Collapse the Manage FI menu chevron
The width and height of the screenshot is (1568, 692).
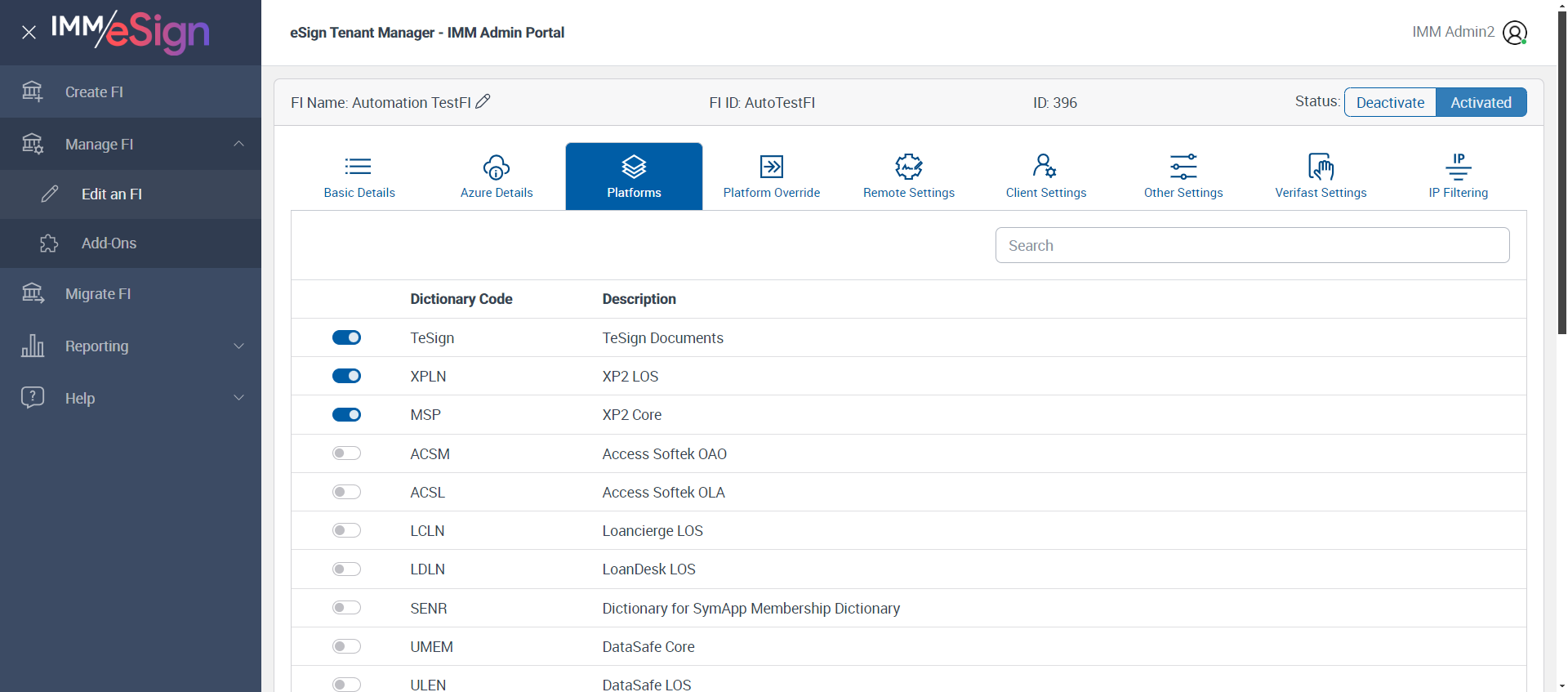[238, 144]
